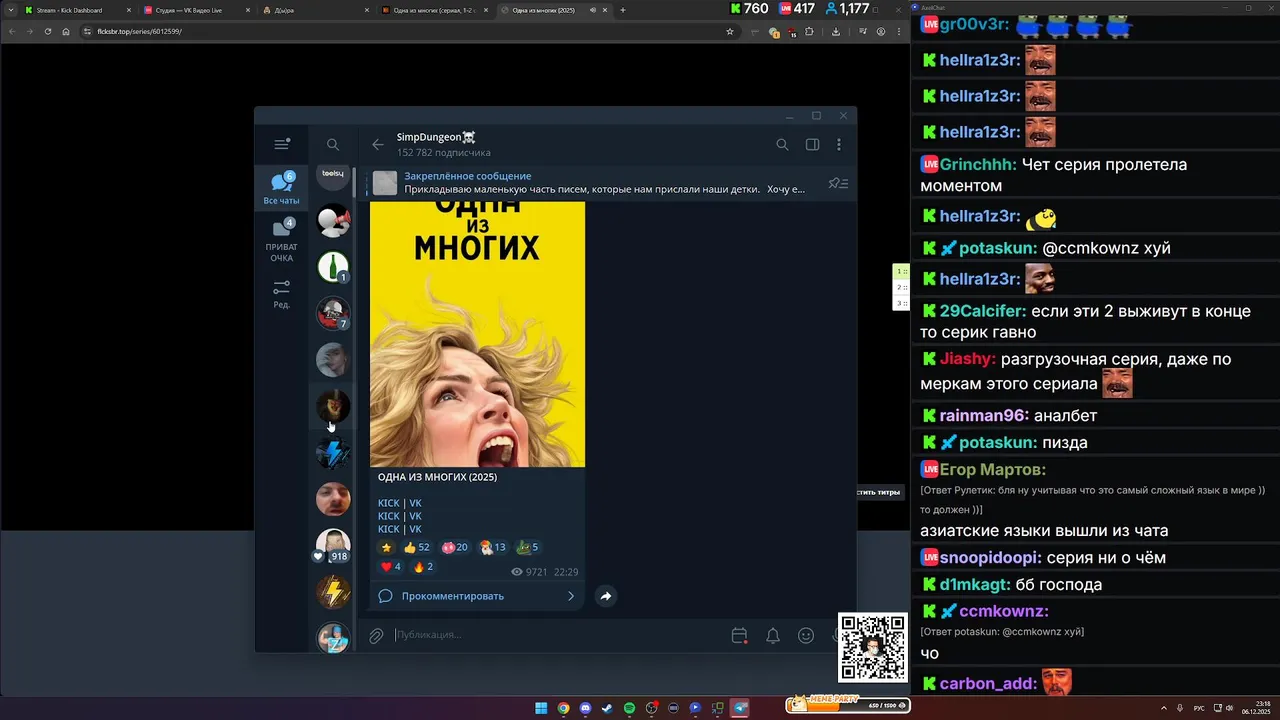Image resolution: width=1280 pixels, height=720 pixels.
Task: Open the blue lightning bolt avatar chat
Action: pyautogui.click(x=333, y=453)
